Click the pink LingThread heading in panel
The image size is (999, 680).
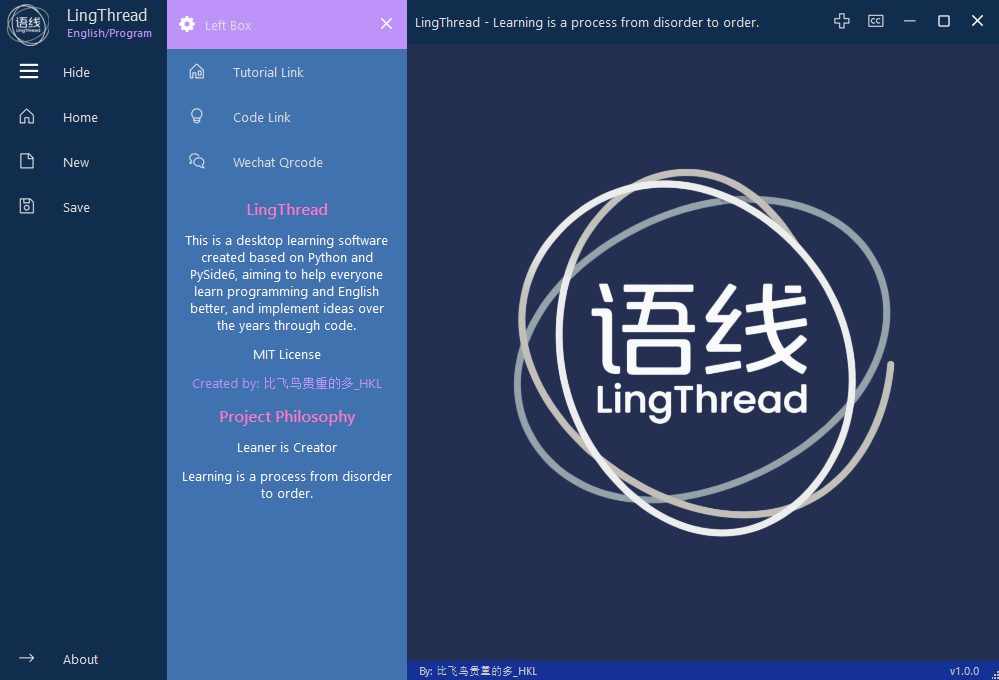pyautogui.click(x=287, y=210)
